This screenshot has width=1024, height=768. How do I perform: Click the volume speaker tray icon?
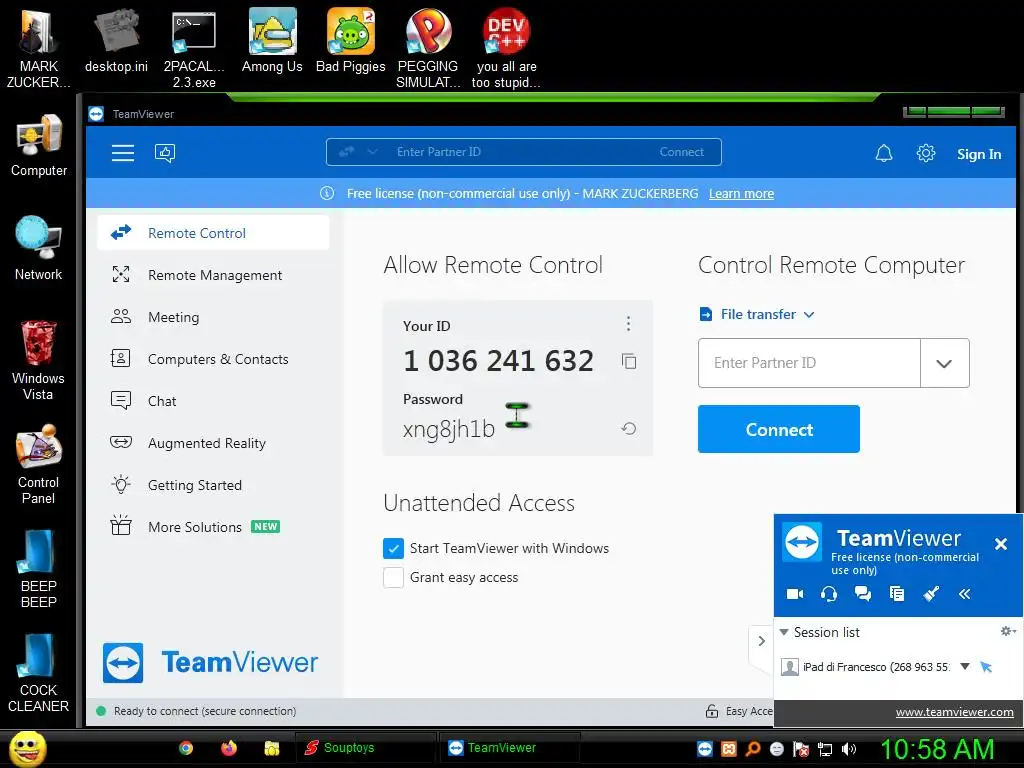point(850,749)
